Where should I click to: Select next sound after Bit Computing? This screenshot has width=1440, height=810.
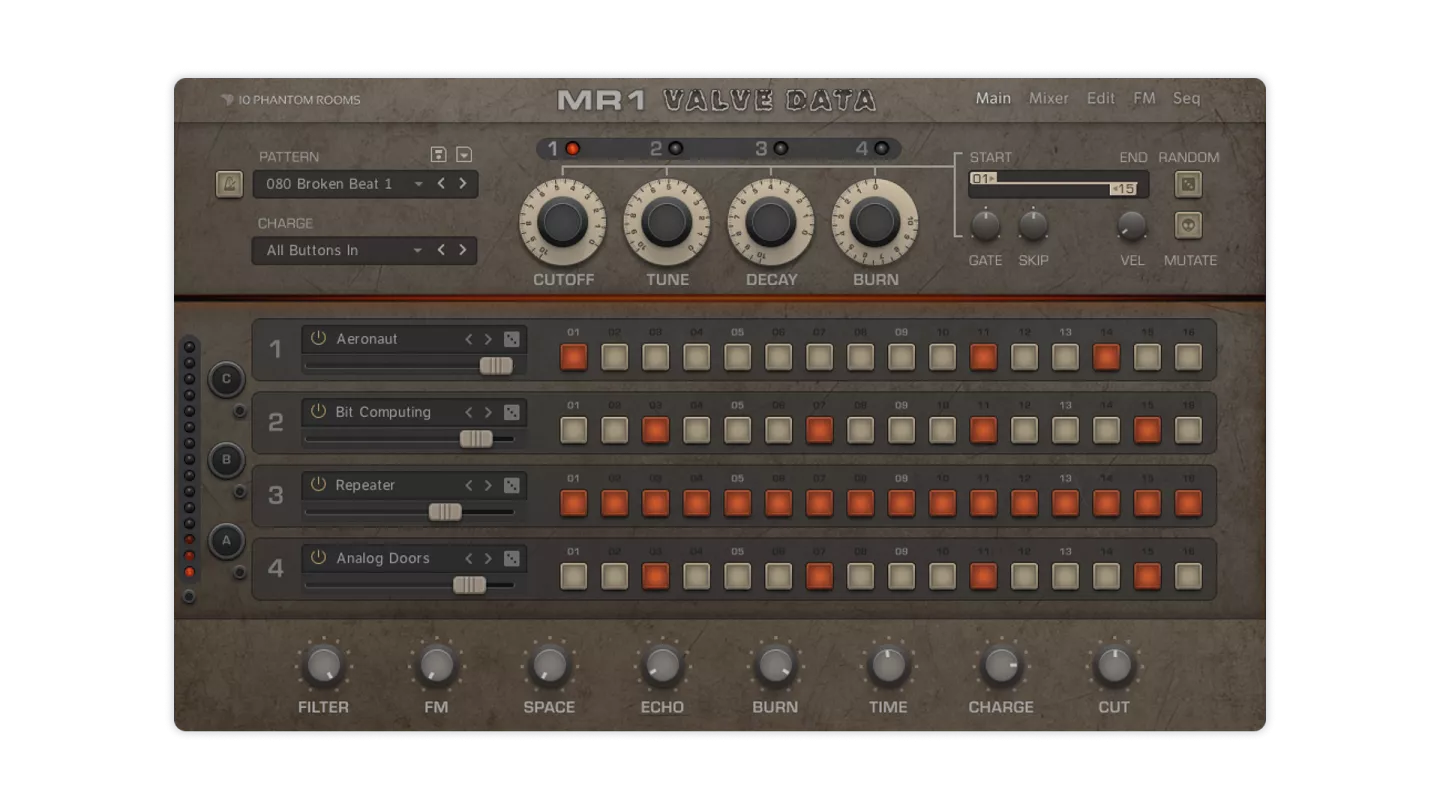[488, 412]
